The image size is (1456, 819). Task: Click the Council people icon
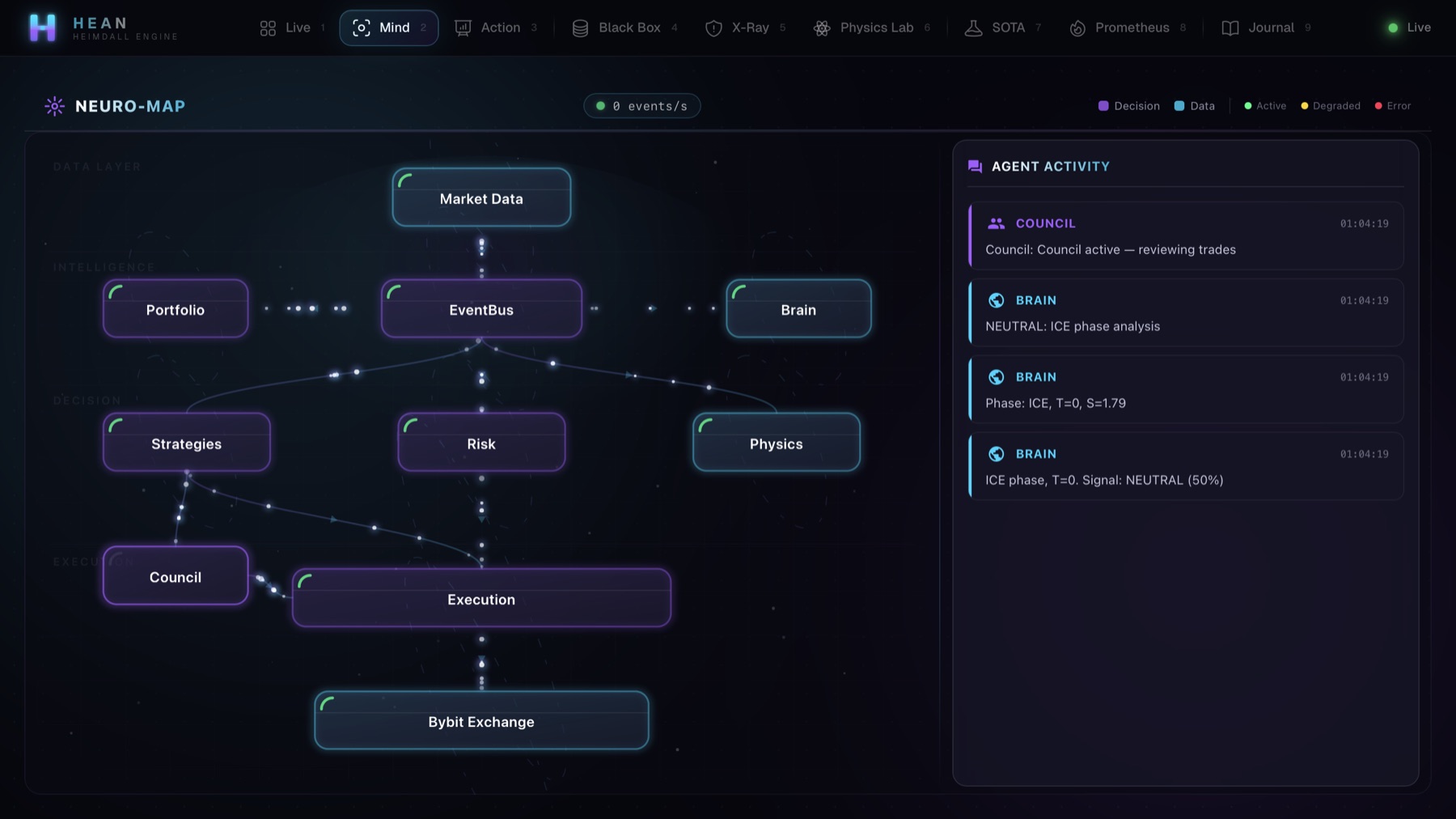997,223
